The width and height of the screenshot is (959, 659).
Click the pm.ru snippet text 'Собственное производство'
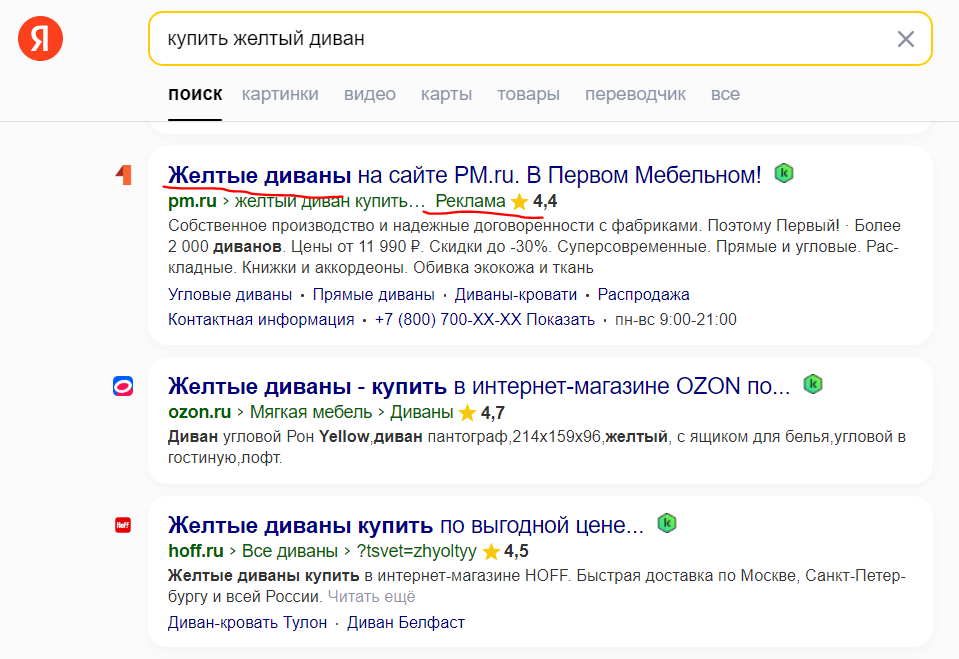pyautogui.click(x=272, y=225)
